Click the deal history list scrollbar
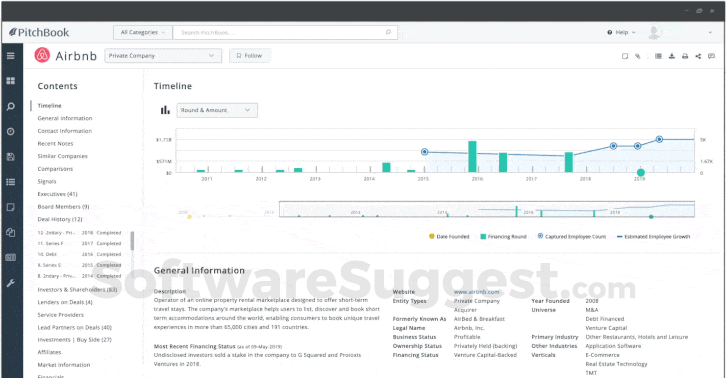 pyautogui.click(x=132, y=241)
